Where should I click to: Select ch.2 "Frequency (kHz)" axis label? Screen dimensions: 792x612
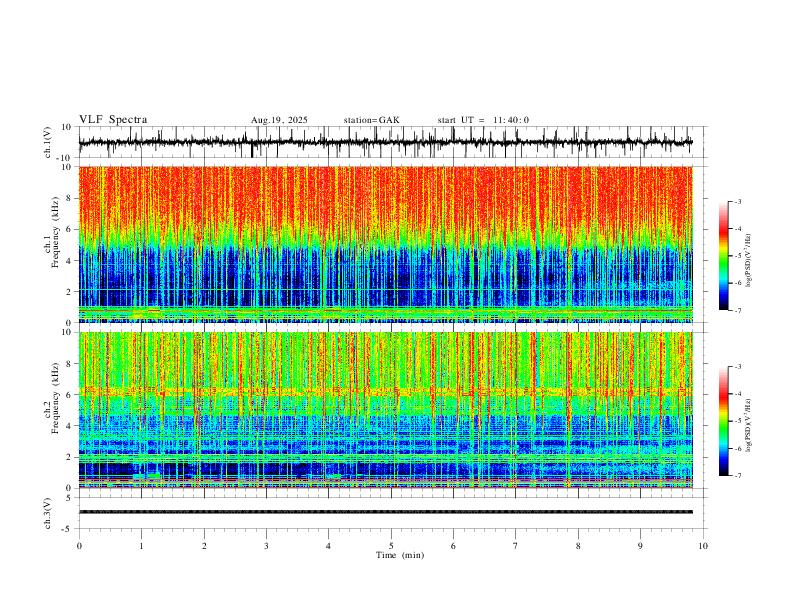pyautogui.click(x=55, y=397)
